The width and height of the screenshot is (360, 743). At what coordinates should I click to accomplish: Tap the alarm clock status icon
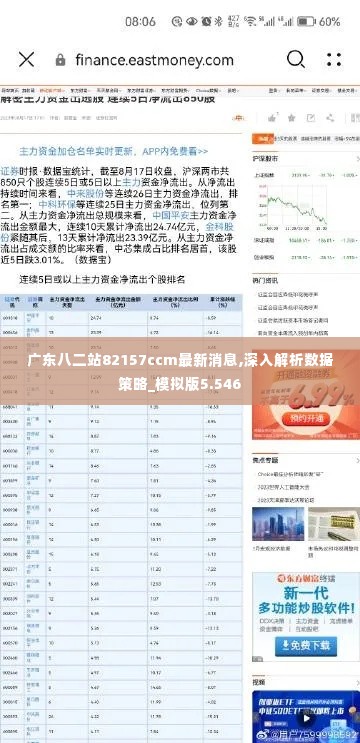pyautogui.click(x=206, y=21)
